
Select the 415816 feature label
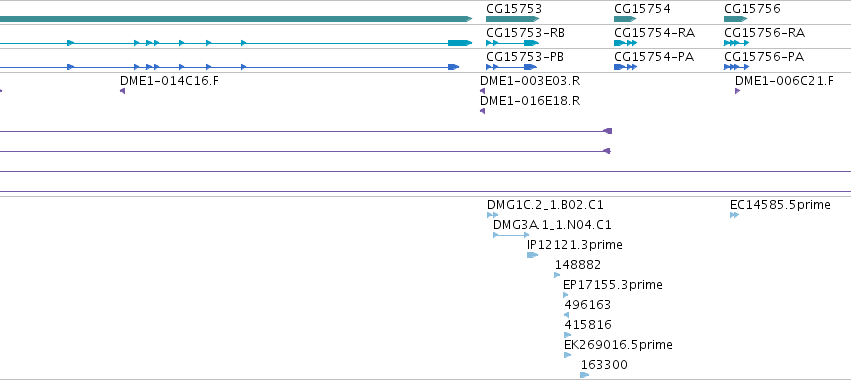588,325
